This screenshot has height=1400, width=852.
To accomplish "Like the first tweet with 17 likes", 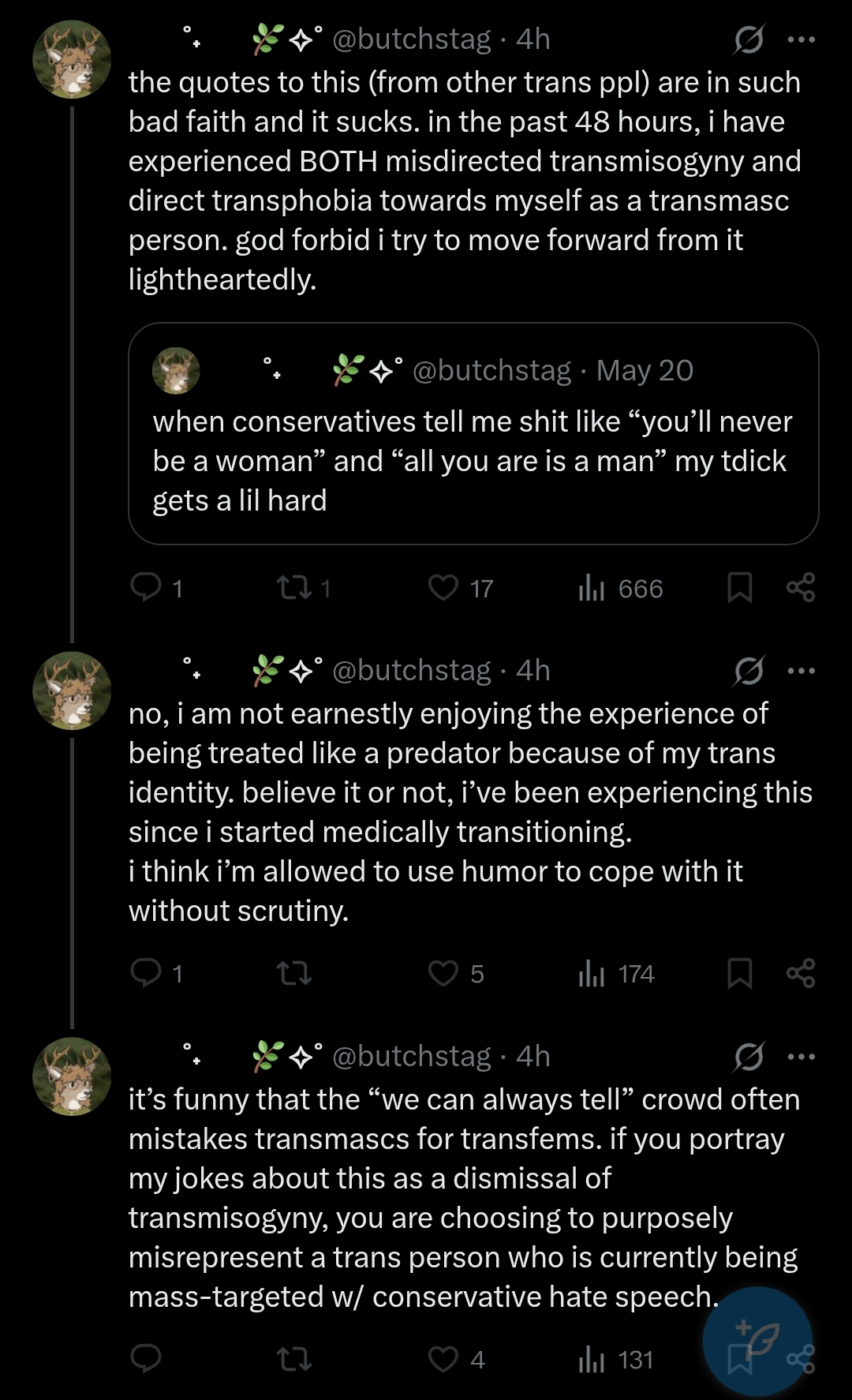I will pyautogui.click(x=443, y=588).
